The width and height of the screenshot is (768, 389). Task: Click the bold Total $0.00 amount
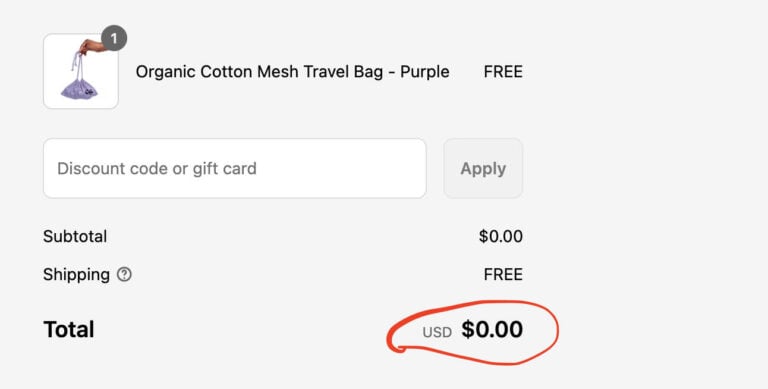click(x=492, y=329)
